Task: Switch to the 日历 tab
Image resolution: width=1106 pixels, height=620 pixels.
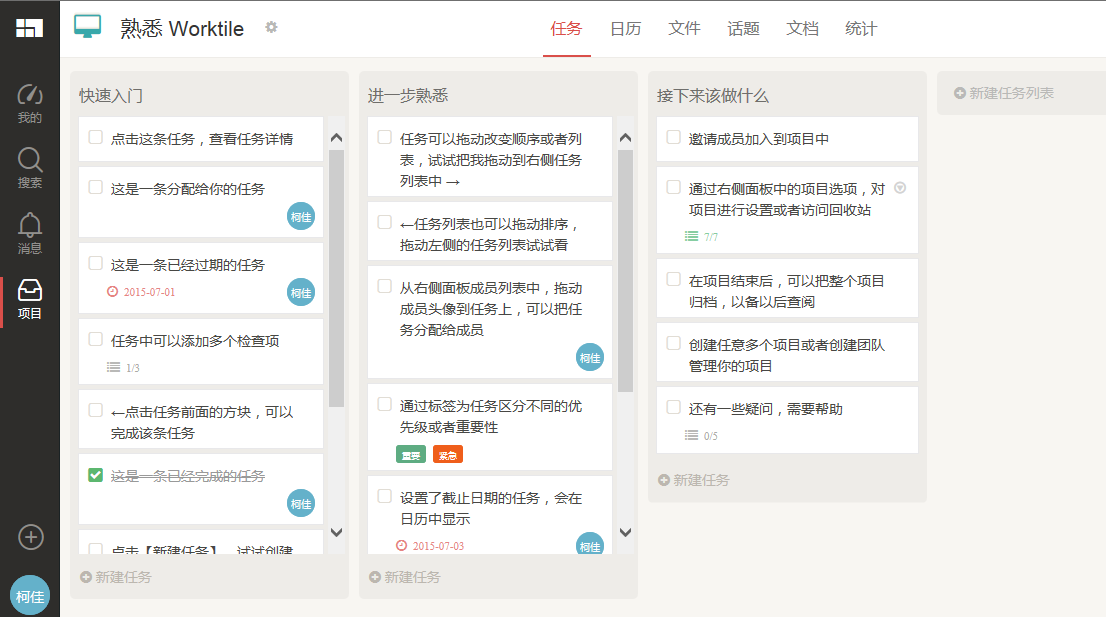Action: coord(626,29)
